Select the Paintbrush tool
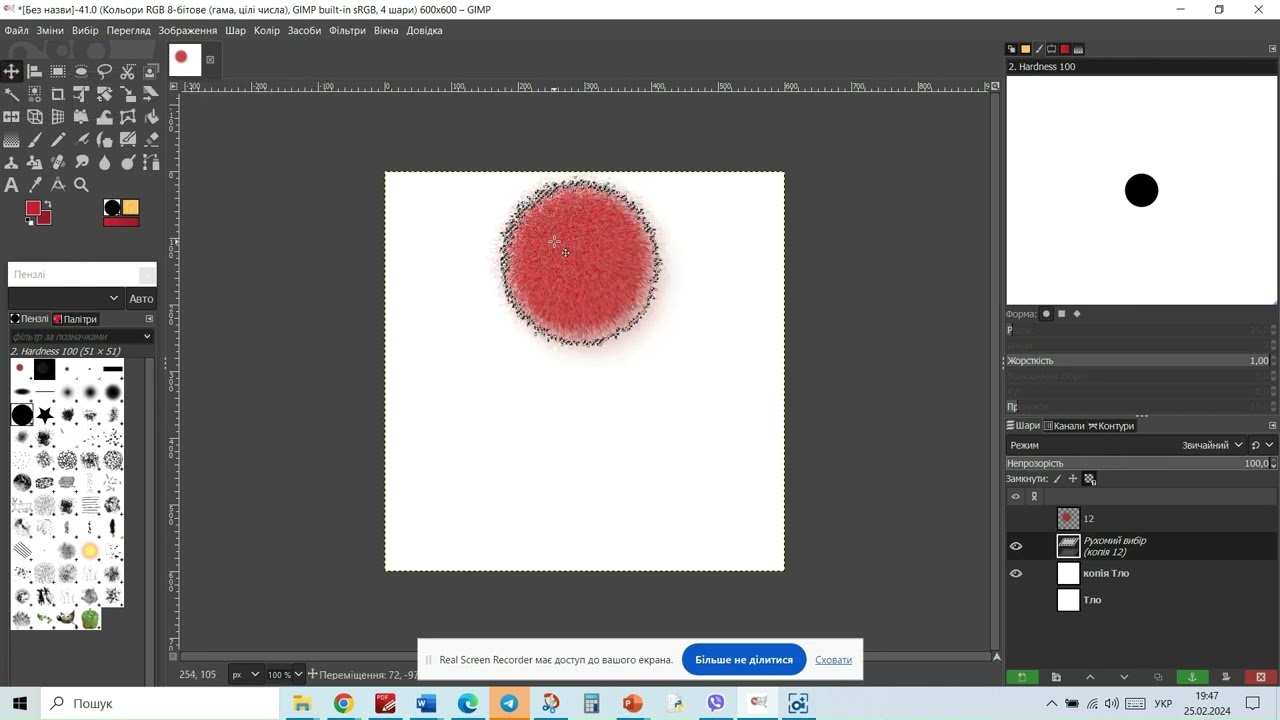Image resolution: width=1280 pixels, height=720 pixels. tap(34, 140)
